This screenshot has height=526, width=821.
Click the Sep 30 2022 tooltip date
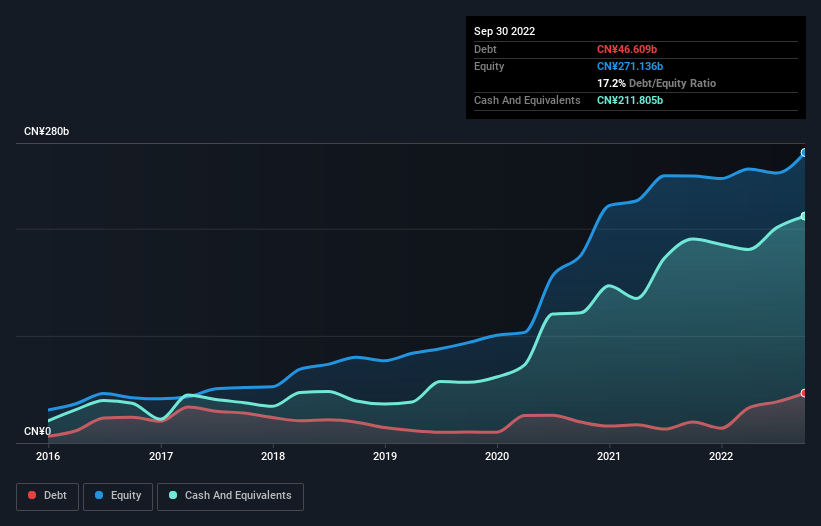click(x=504, y=31)
